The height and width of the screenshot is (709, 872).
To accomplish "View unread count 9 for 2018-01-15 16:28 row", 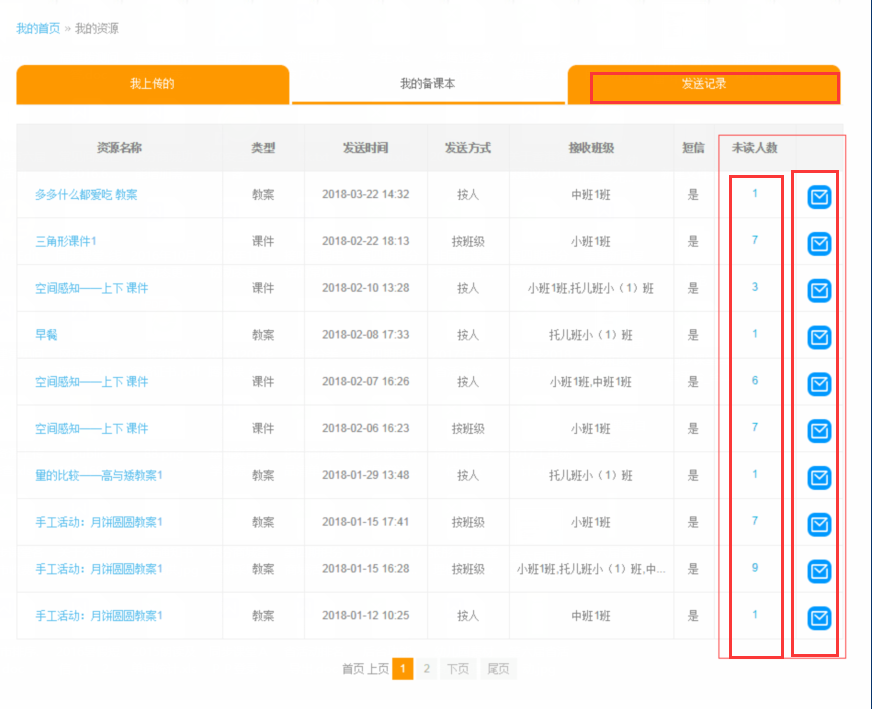I will (x=755, y=568).
